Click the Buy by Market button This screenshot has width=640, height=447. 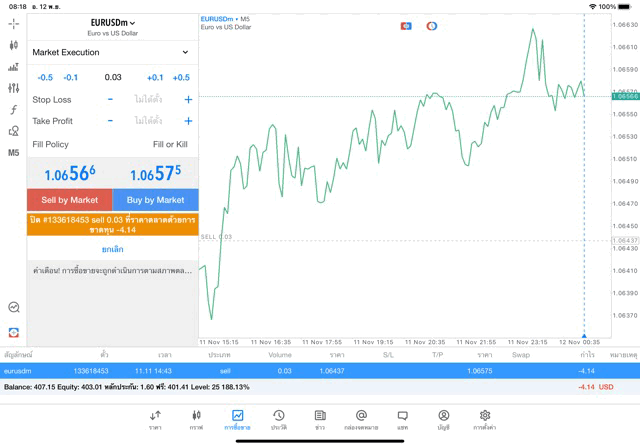[155, 200]
